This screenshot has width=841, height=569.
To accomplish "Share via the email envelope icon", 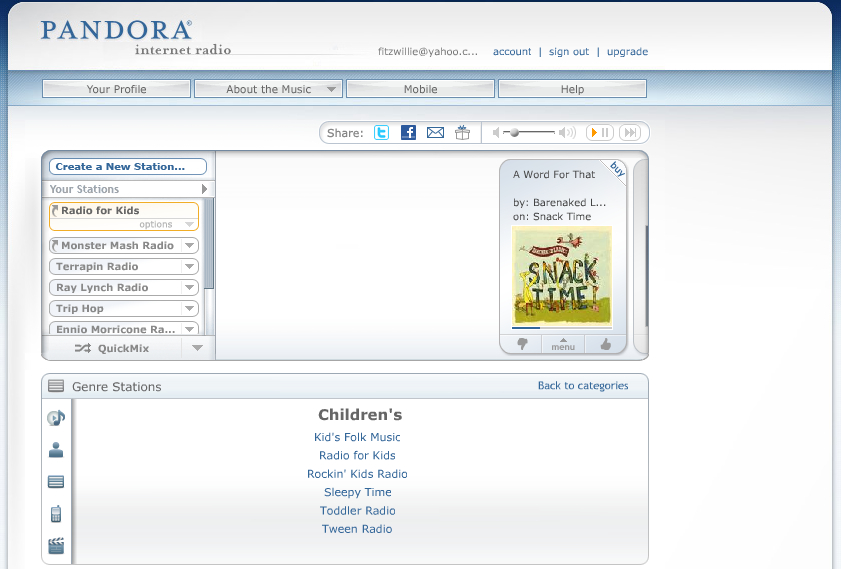I will pyautogui.click(x=435, y=132).
